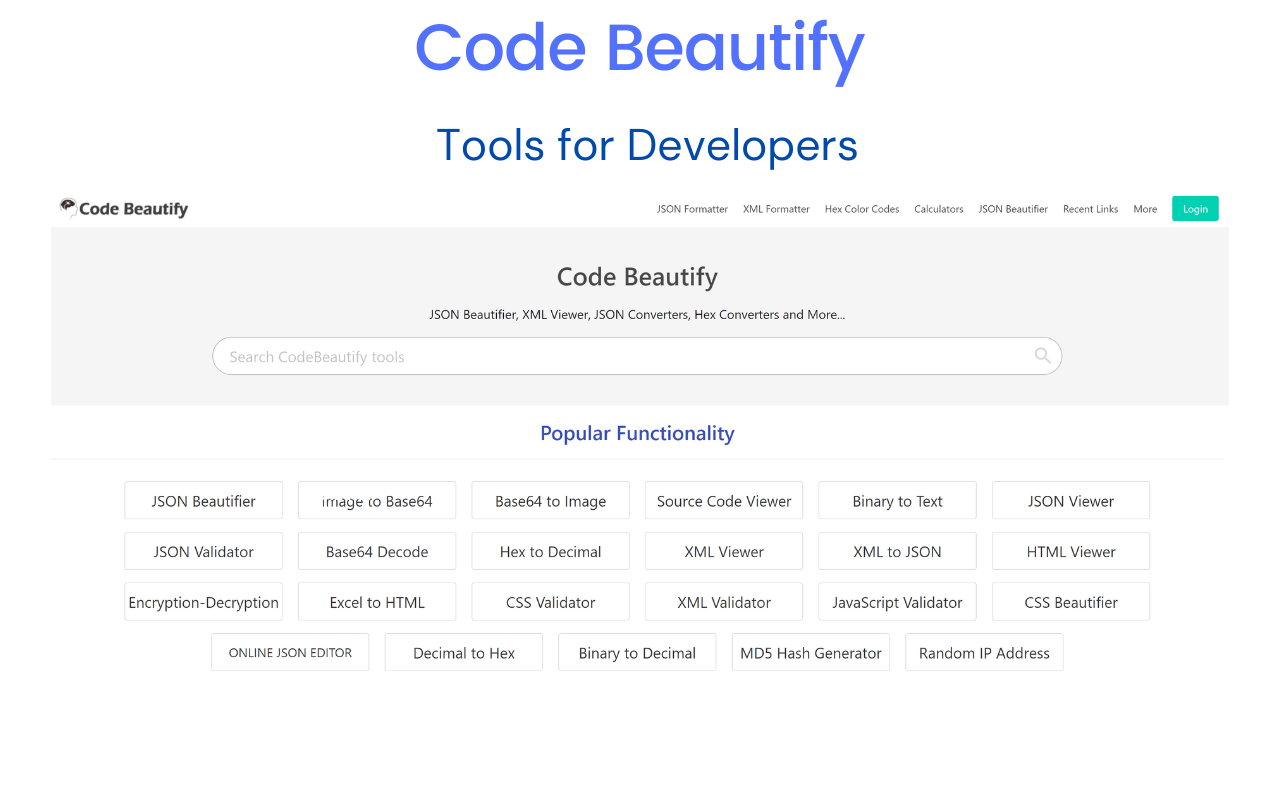Select the Binary to Text converter

(897, 500)
